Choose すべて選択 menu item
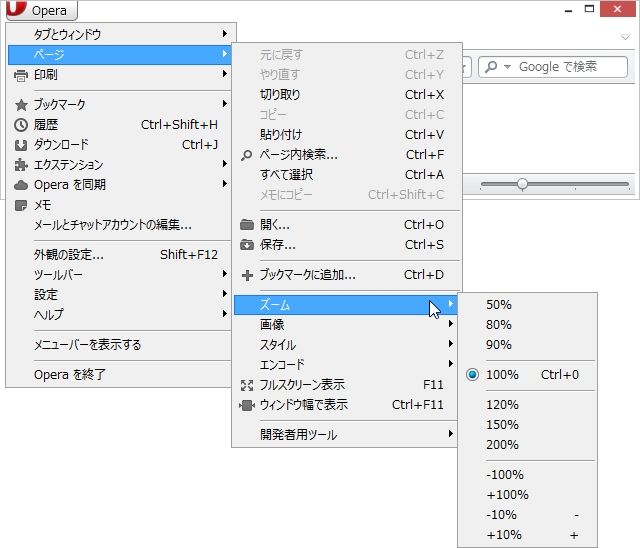 (346, 175)
